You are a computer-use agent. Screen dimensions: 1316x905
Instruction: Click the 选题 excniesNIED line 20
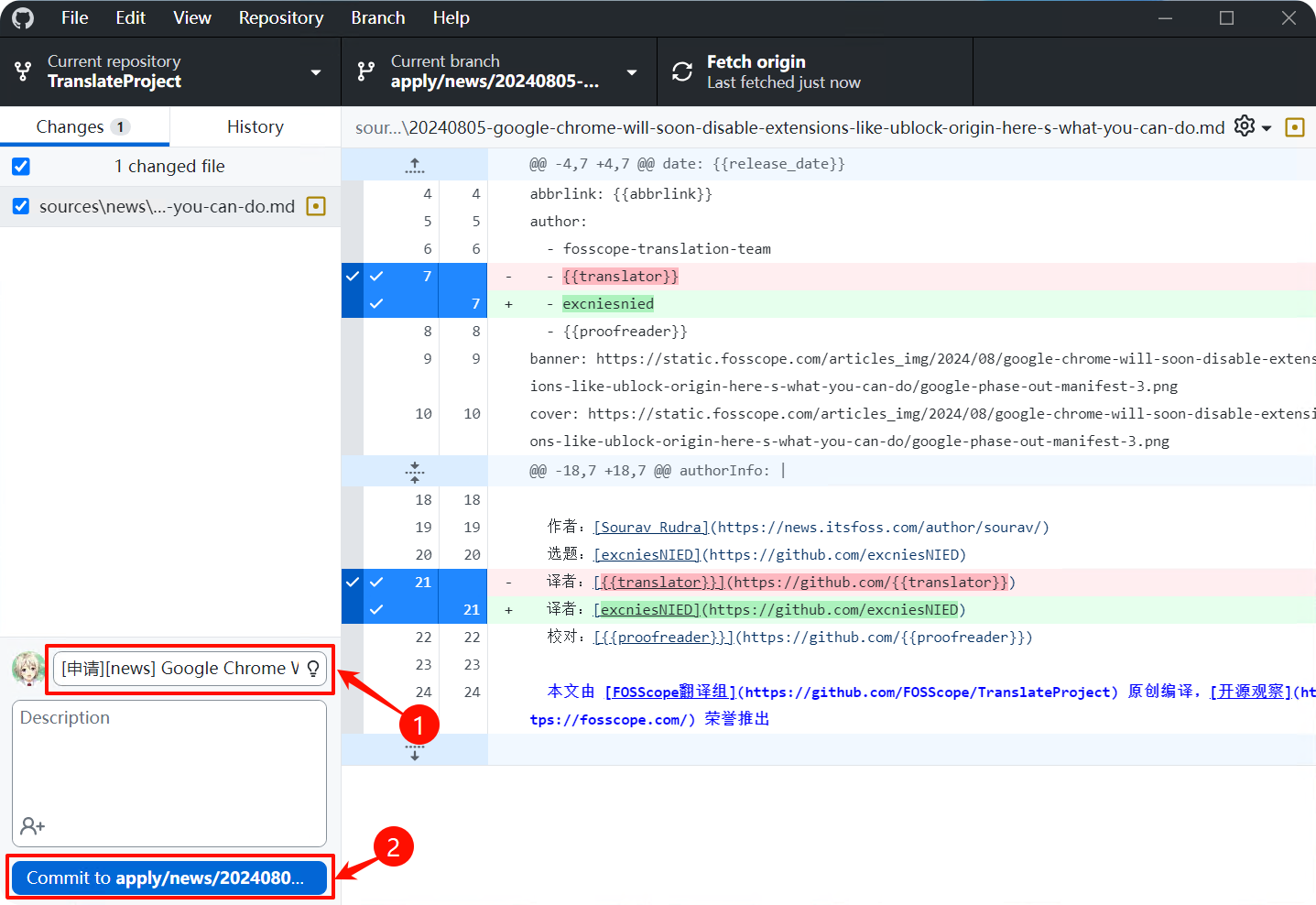(x=756, y=554)
